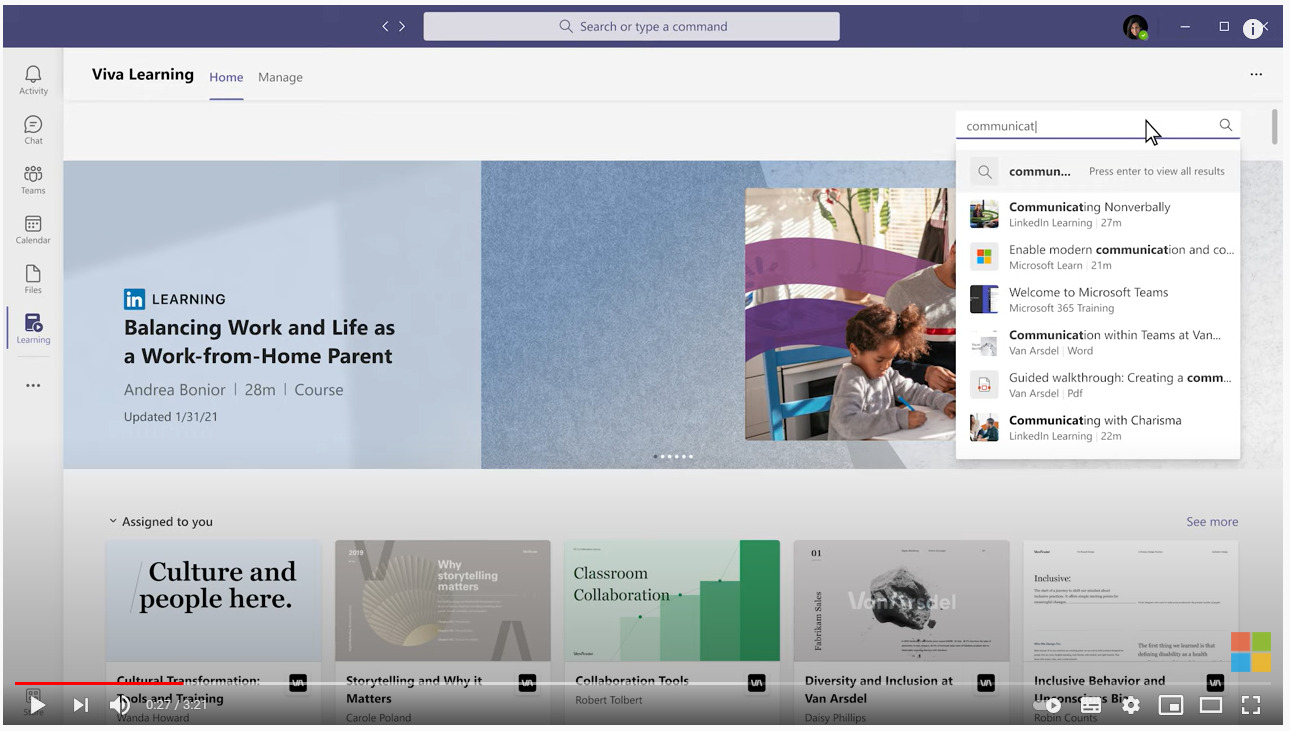1290x731 pixels.
Task: Click the Andrea Bonior author name
Action: (x=174, y=390)
